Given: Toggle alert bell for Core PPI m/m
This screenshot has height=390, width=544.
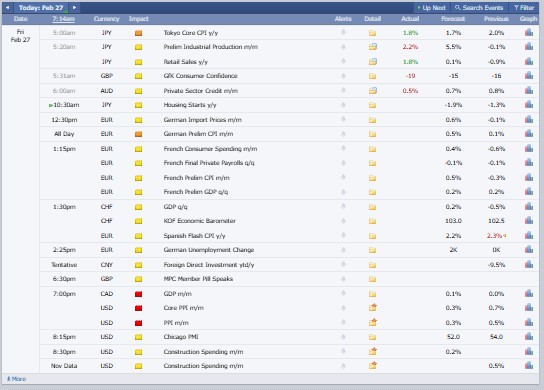Looking at the screenshot, I should coord(343,308).
